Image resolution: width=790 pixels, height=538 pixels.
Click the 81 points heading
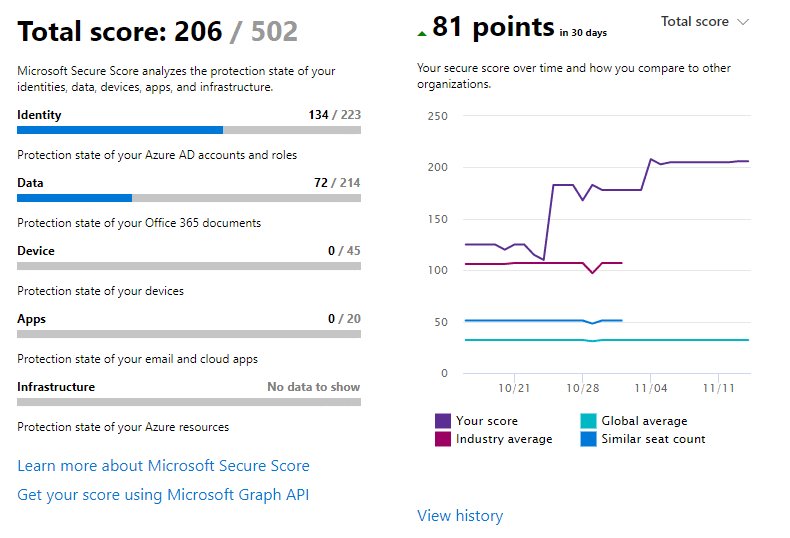(493, 28)
